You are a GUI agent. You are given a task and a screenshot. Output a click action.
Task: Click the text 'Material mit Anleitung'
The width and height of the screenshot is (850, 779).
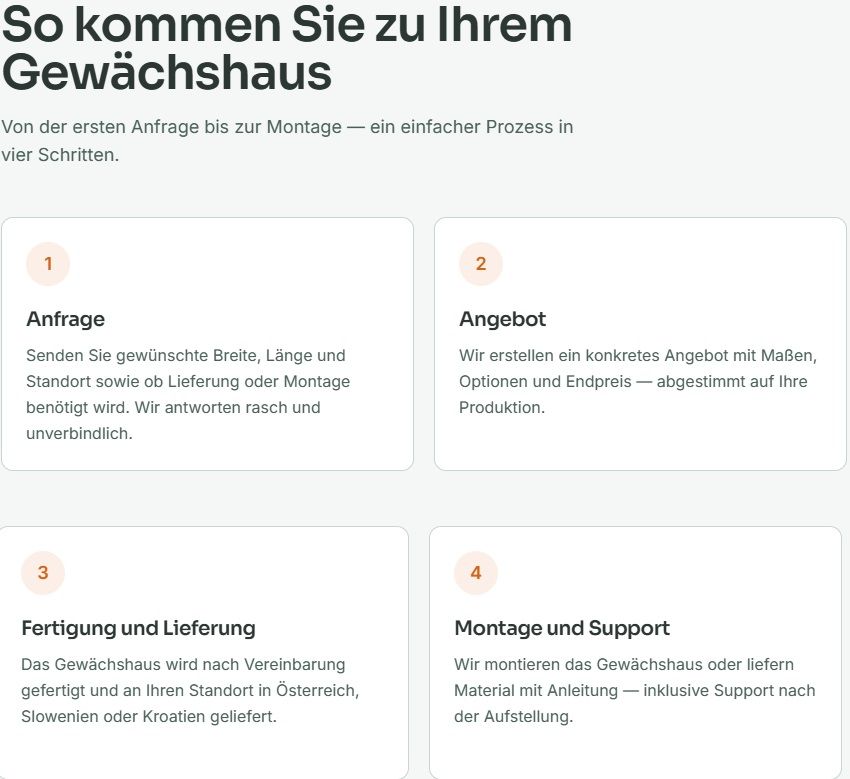[x=536, y=690]
